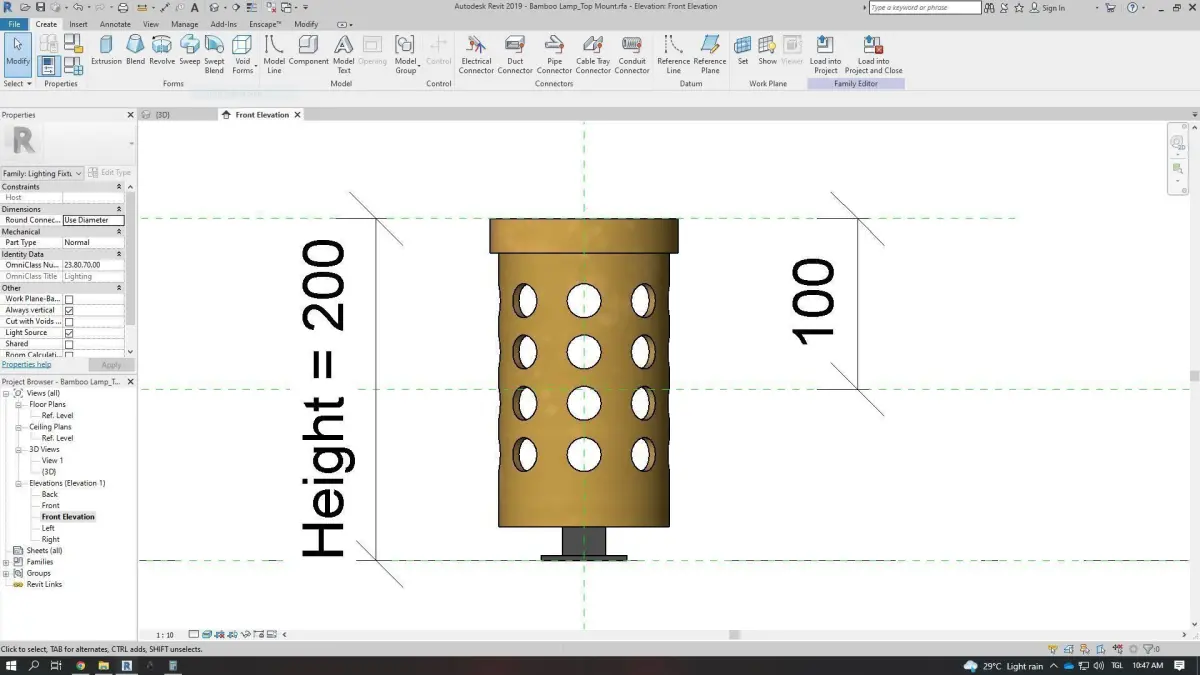Open File Explorer from the taskbar
1200x675 pixels.
coord(103,665)
